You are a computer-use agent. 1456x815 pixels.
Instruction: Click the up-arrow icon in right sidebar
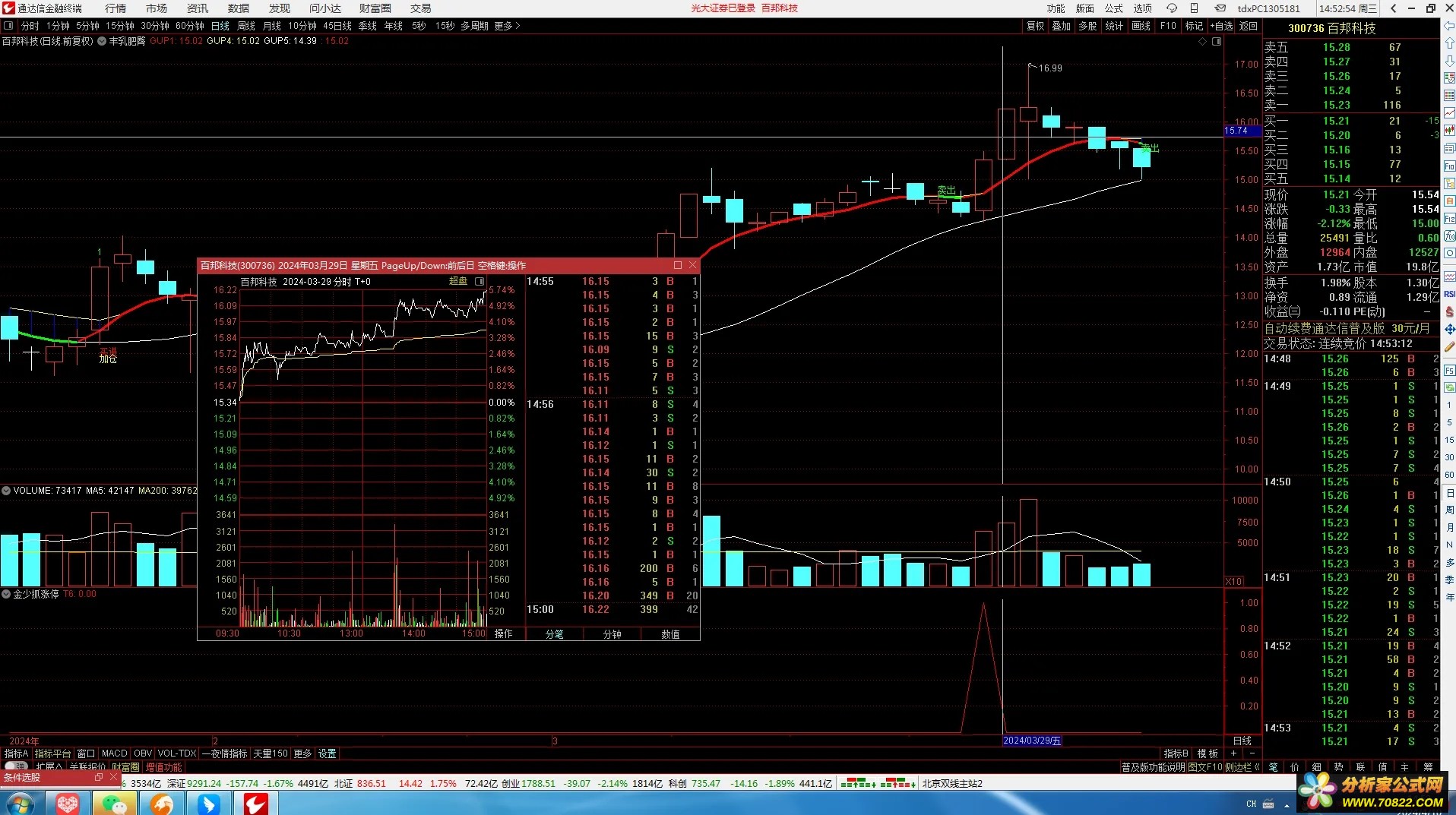(1449, 43)
